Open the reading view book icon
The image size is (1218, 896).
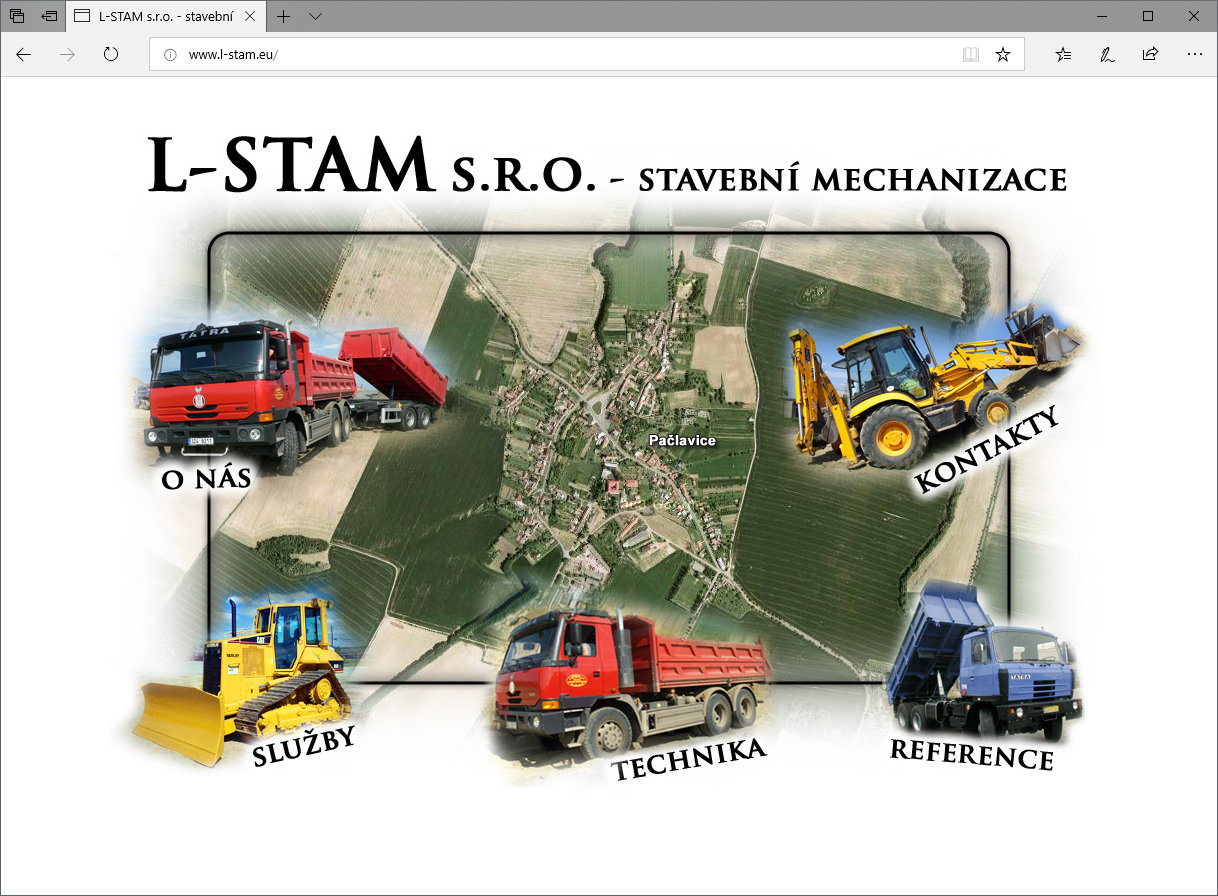coord(971,55)
